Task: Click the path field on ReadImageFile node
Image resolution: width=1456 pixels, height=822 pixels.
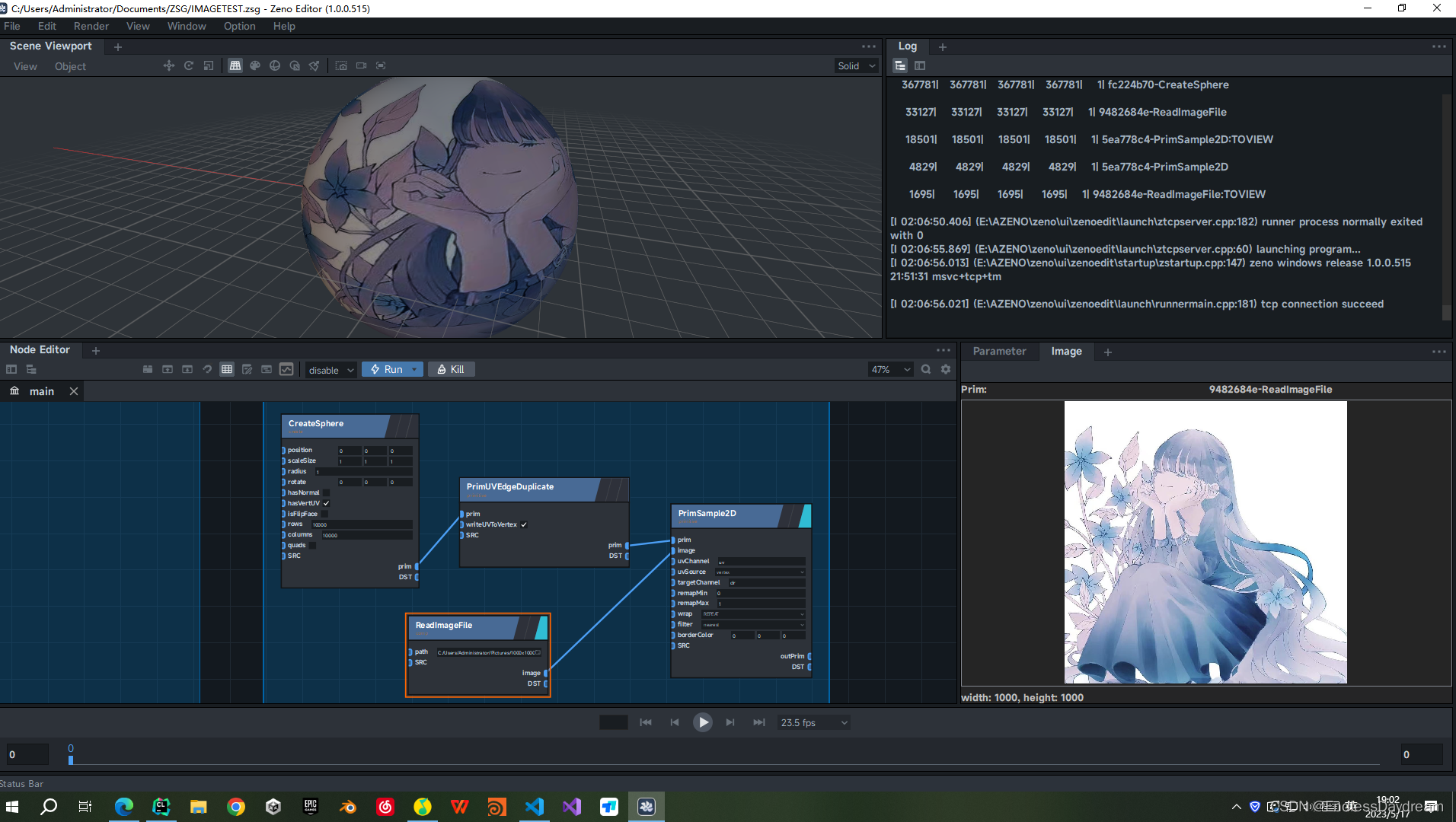Action: (x=489, y=652)
